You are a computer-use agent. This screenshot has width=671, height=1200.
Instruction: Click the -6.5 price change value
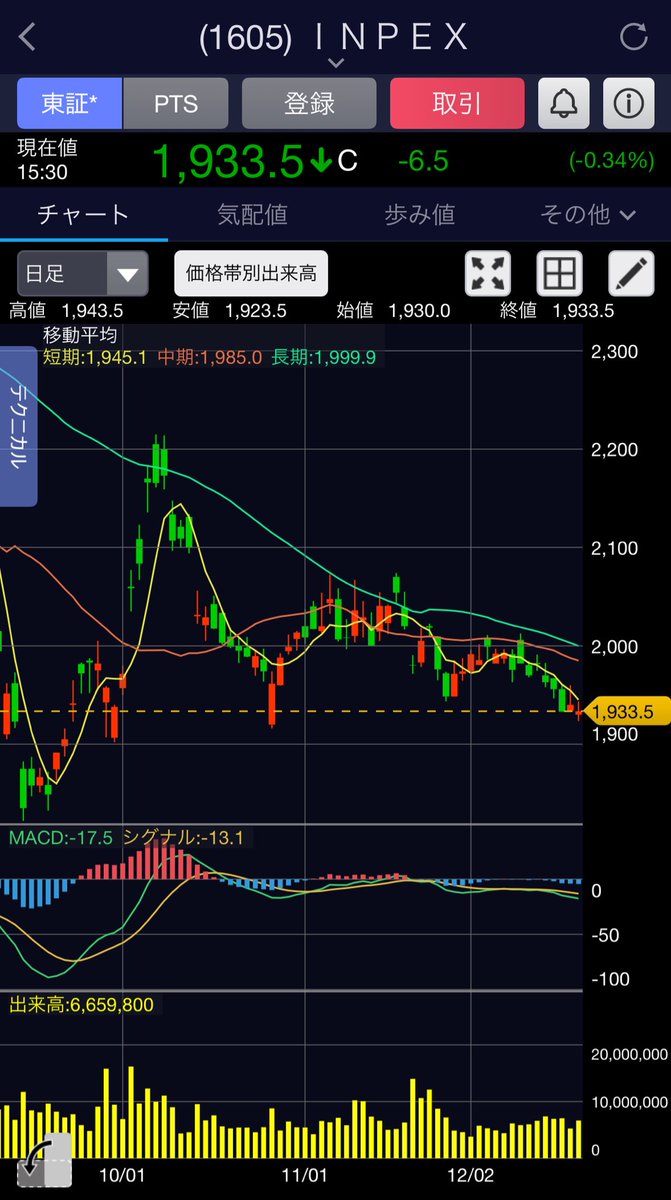423,160
